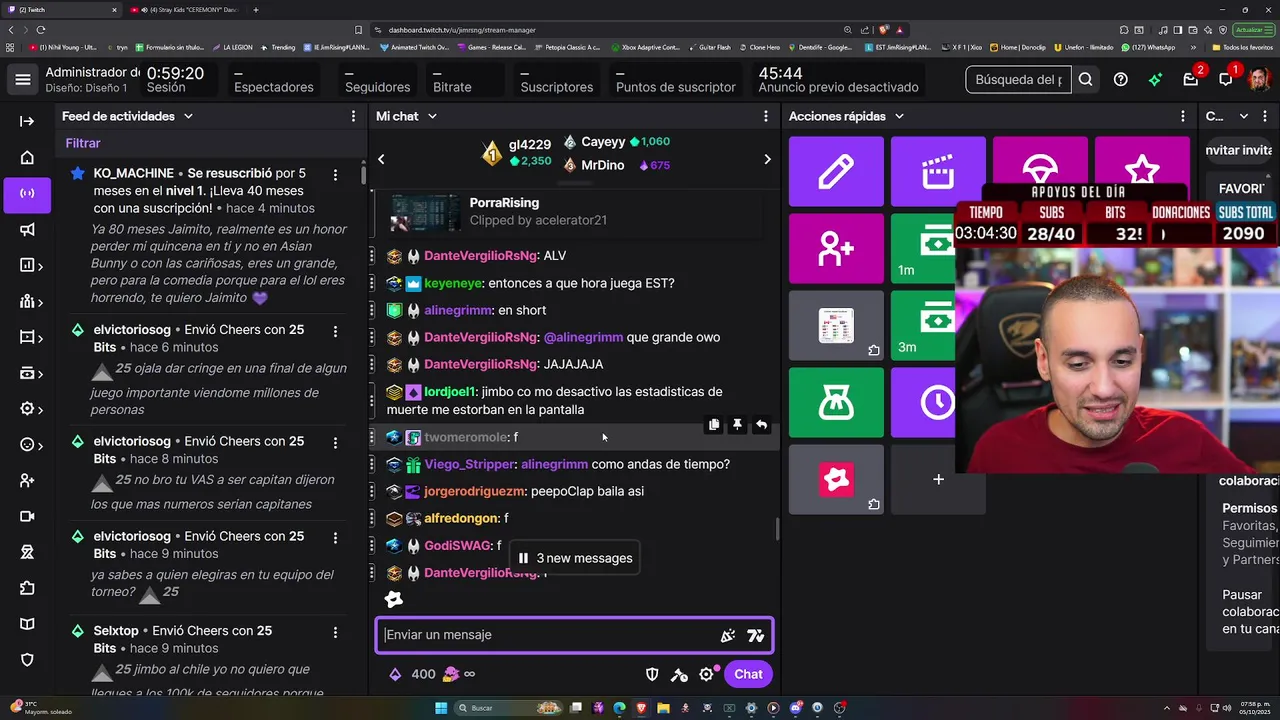The height and width of the screenshot is (720, 1280).
Task: Click the calendar thumbnail quick action
Action: click(x=836, y=326)
